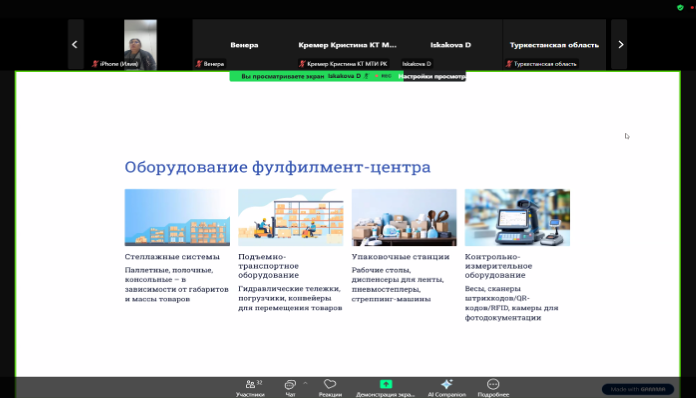Click the Рабочие столы description text

click(398, 284)
